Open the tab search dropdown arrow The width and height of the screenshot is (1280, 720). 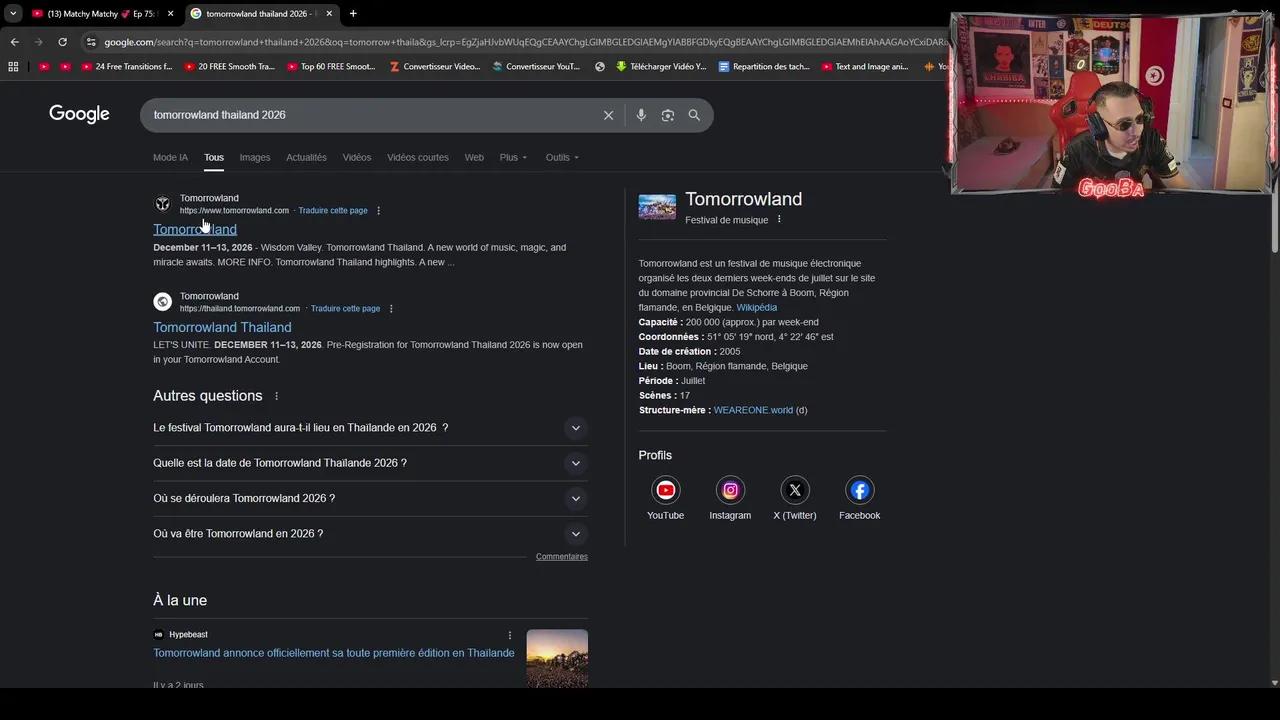13,13
